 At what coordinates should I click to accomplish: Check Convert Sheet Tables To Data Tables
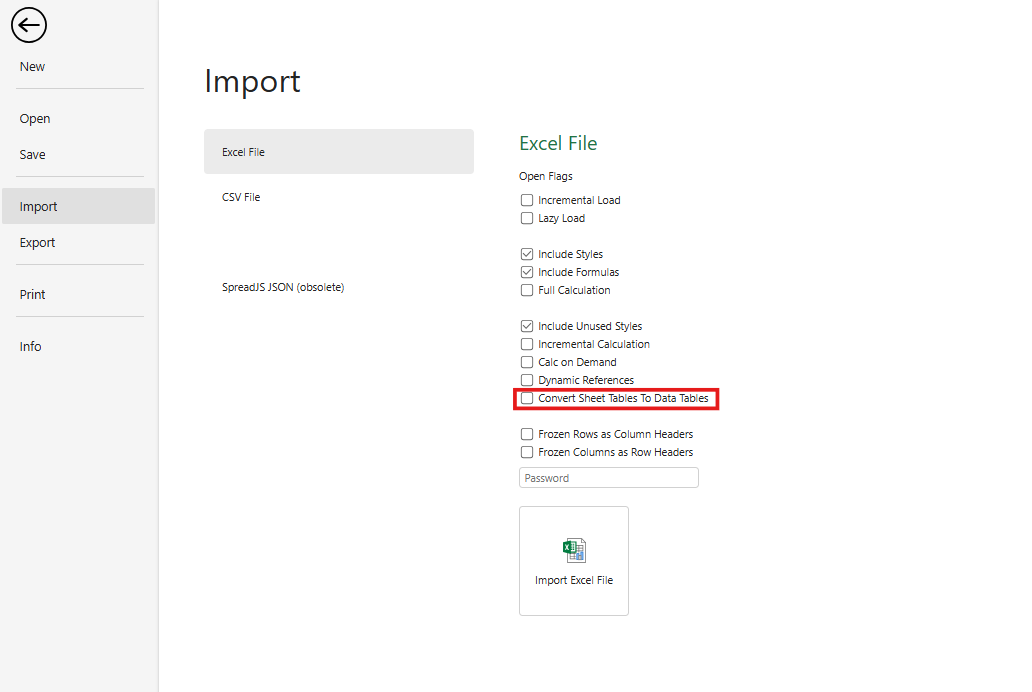coord(527,398)
